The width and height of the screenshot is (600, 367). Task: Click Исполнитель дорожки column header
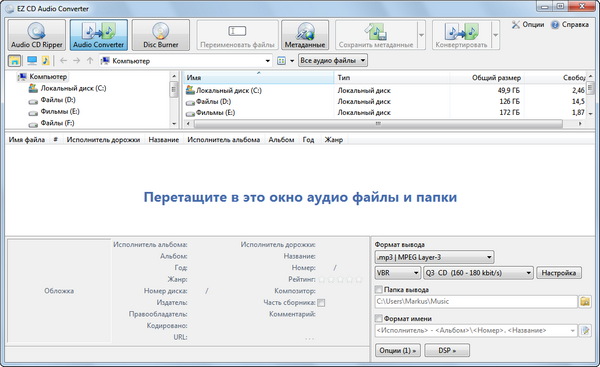click(103, 140)
